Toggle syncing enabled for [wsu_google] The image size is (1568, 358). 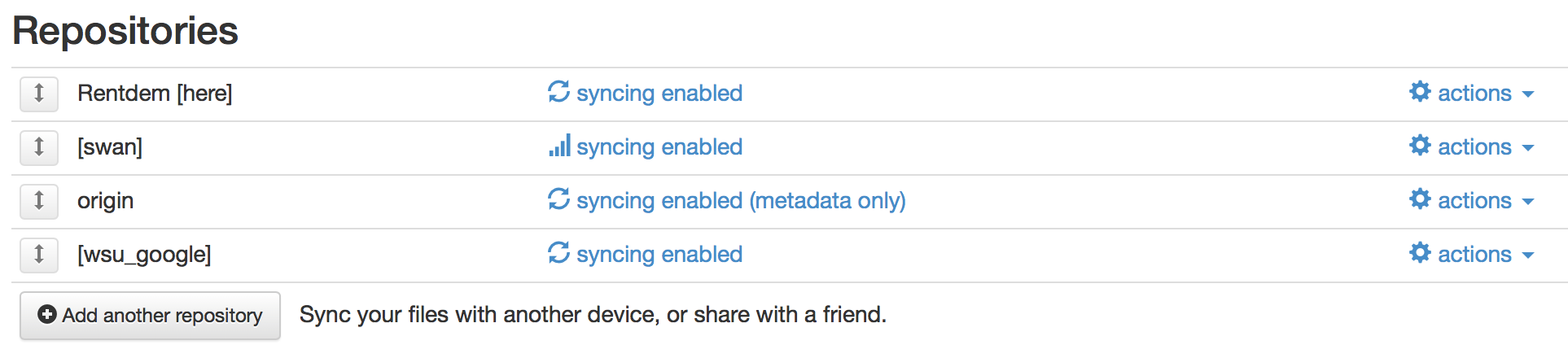pyautogui.click(x=659, y=255)
